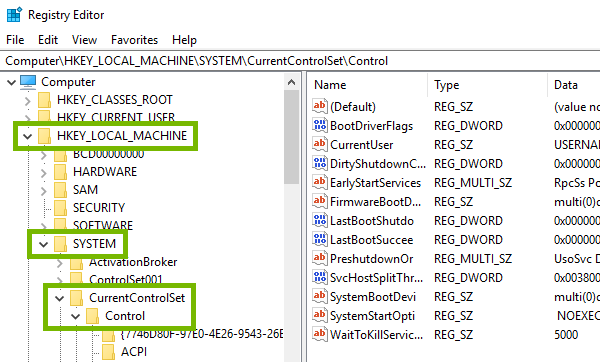Select the WaitToKillServic... value name

tap(377, 335)
